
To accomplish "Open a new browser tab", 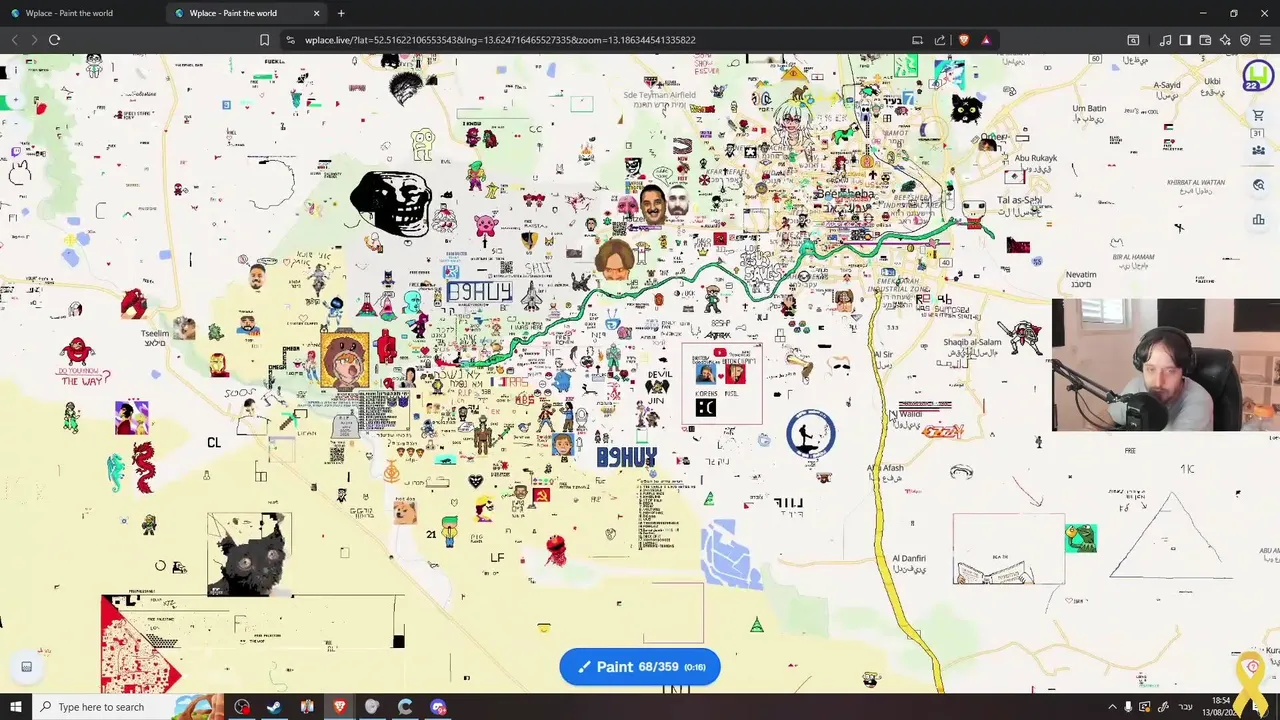I will point(341,13).
